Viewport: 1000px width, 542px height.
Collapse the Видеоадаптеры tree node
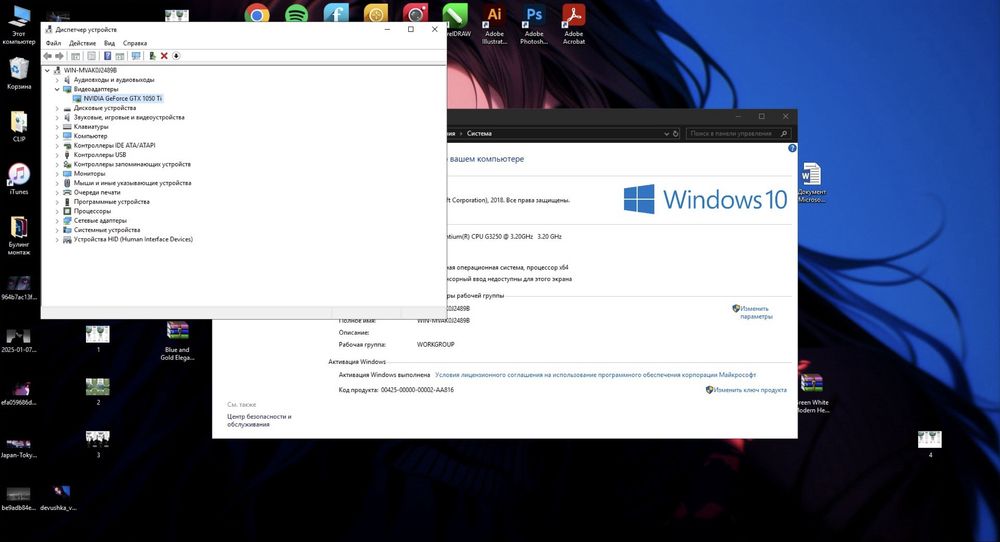pos(57,89)
